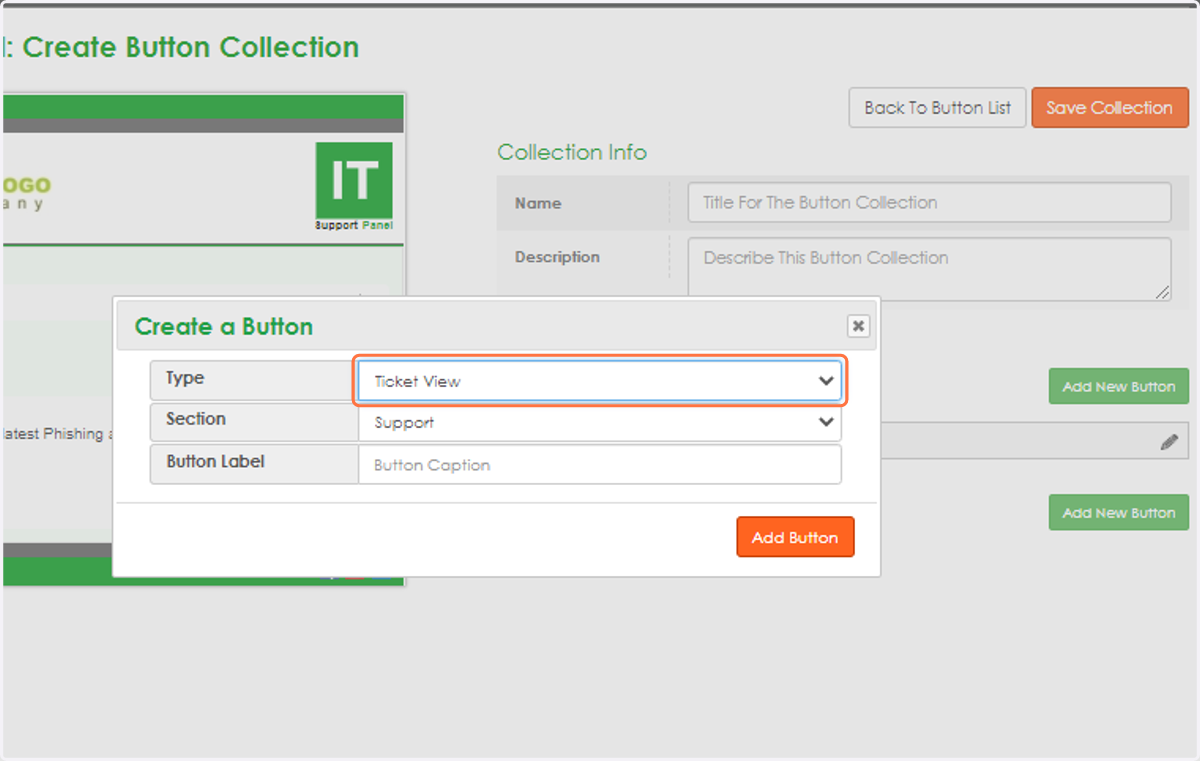Click the Type label in dialog
1200x761 pixels.
coord(185,378)
